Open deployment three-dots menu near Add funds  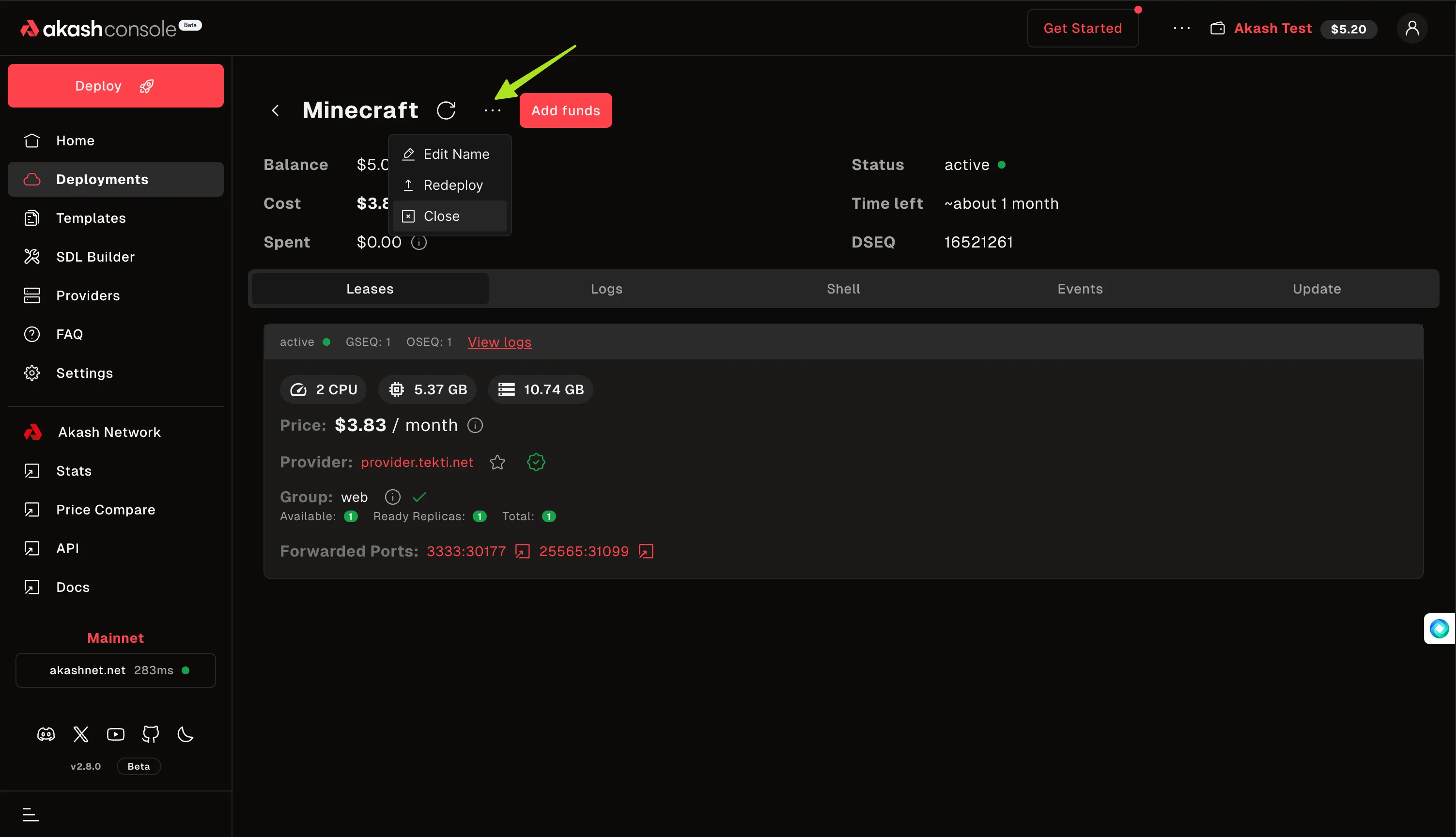point(493,110)
